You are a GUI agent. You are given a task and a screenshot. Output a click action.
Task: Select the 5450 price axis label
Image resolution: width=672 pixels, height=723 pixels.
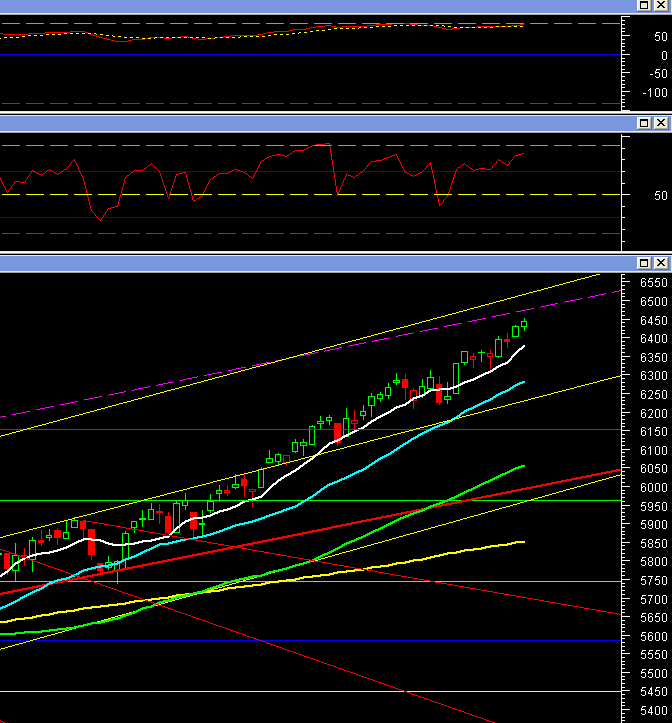pyautogui.click(x=654, y=692)
